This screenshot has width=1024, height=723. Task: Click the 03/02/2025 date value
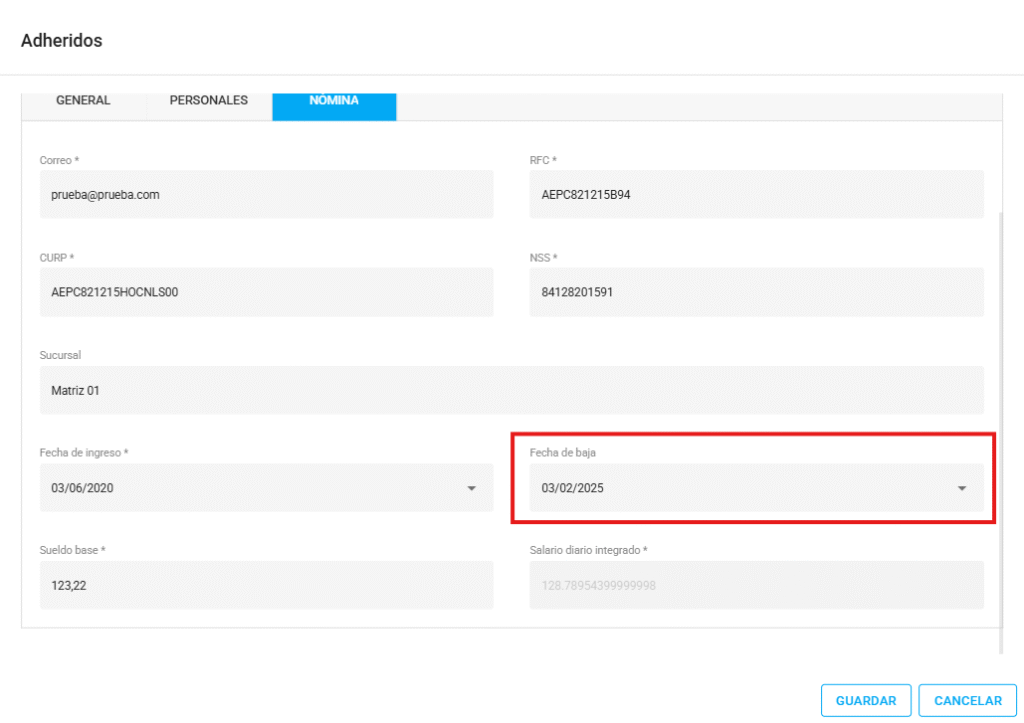(572, 488)
